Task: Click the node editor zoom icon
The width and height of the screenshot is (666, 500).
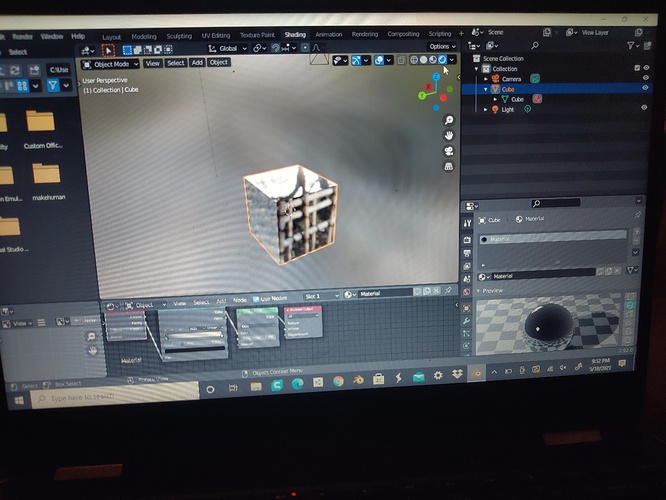Action: [x=91, y=336]
